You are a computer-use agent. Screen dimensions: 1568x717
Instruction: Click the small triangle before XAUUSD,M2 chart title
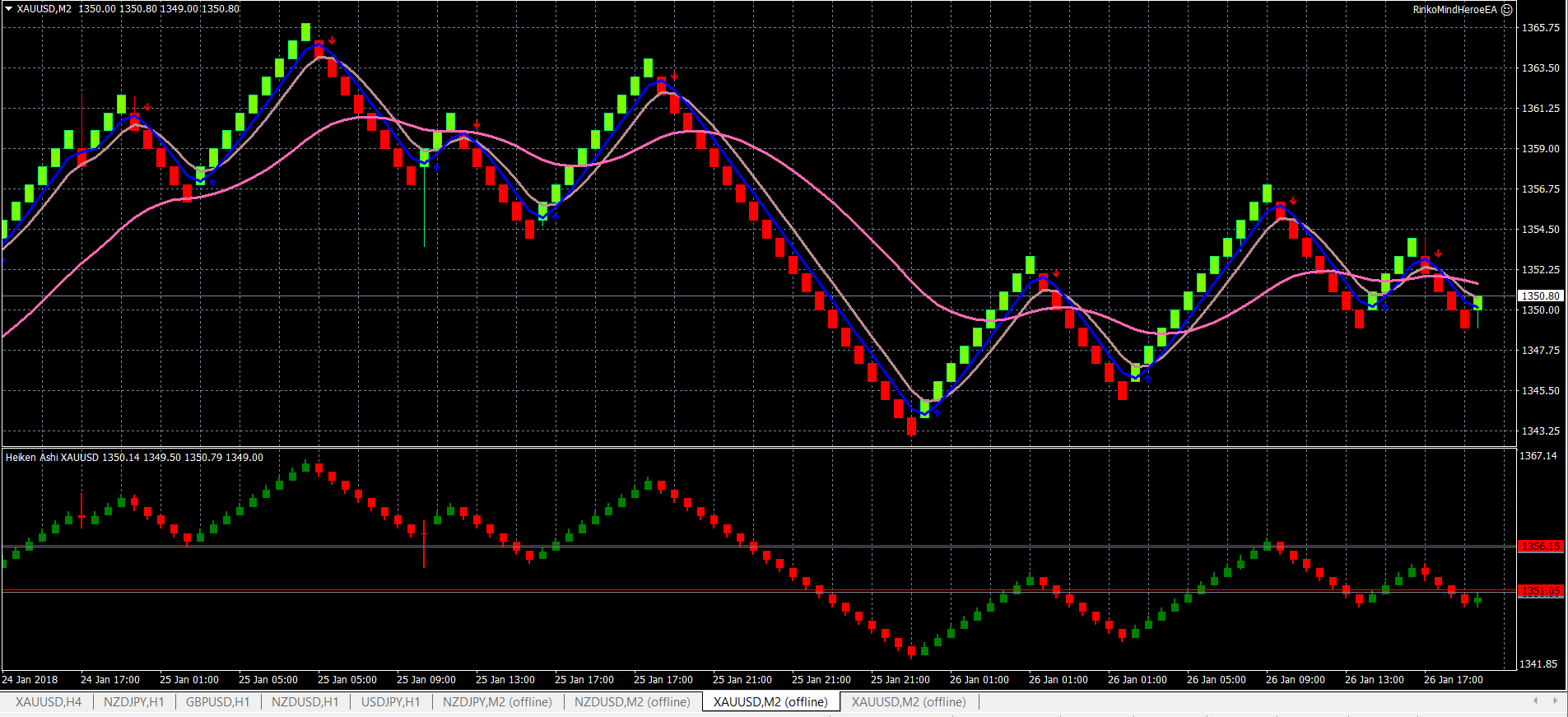point(8,9)
